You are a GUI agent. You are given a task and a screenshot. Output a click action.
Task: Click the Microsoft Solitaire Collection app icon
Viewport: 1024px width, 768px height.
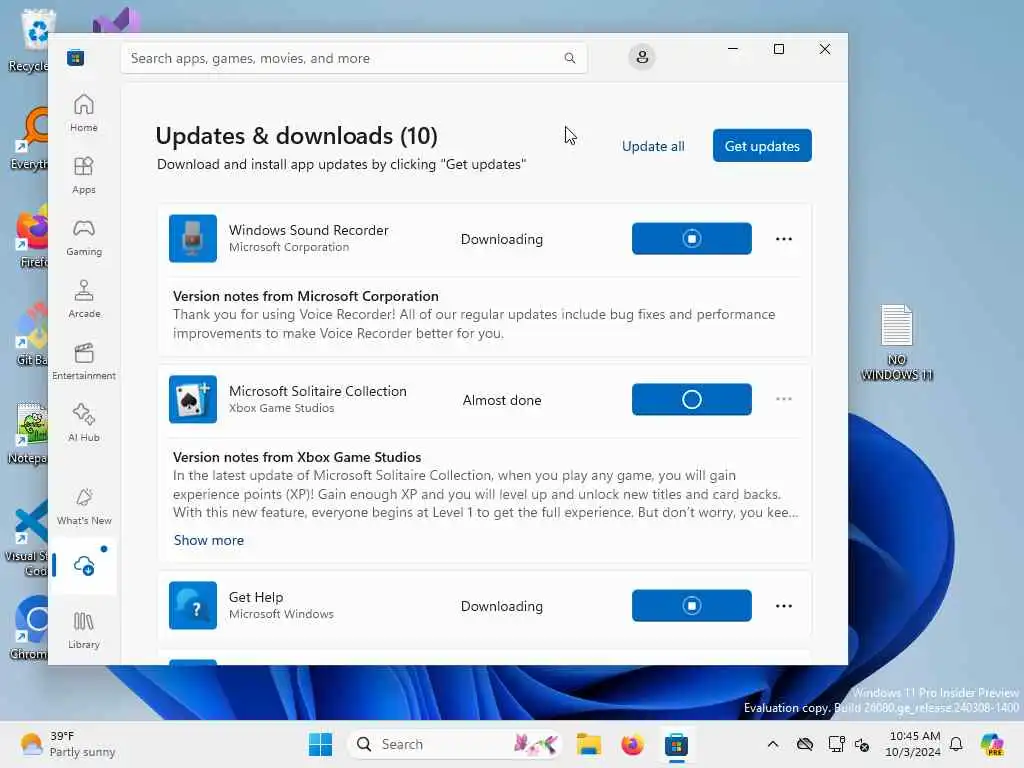193,399
